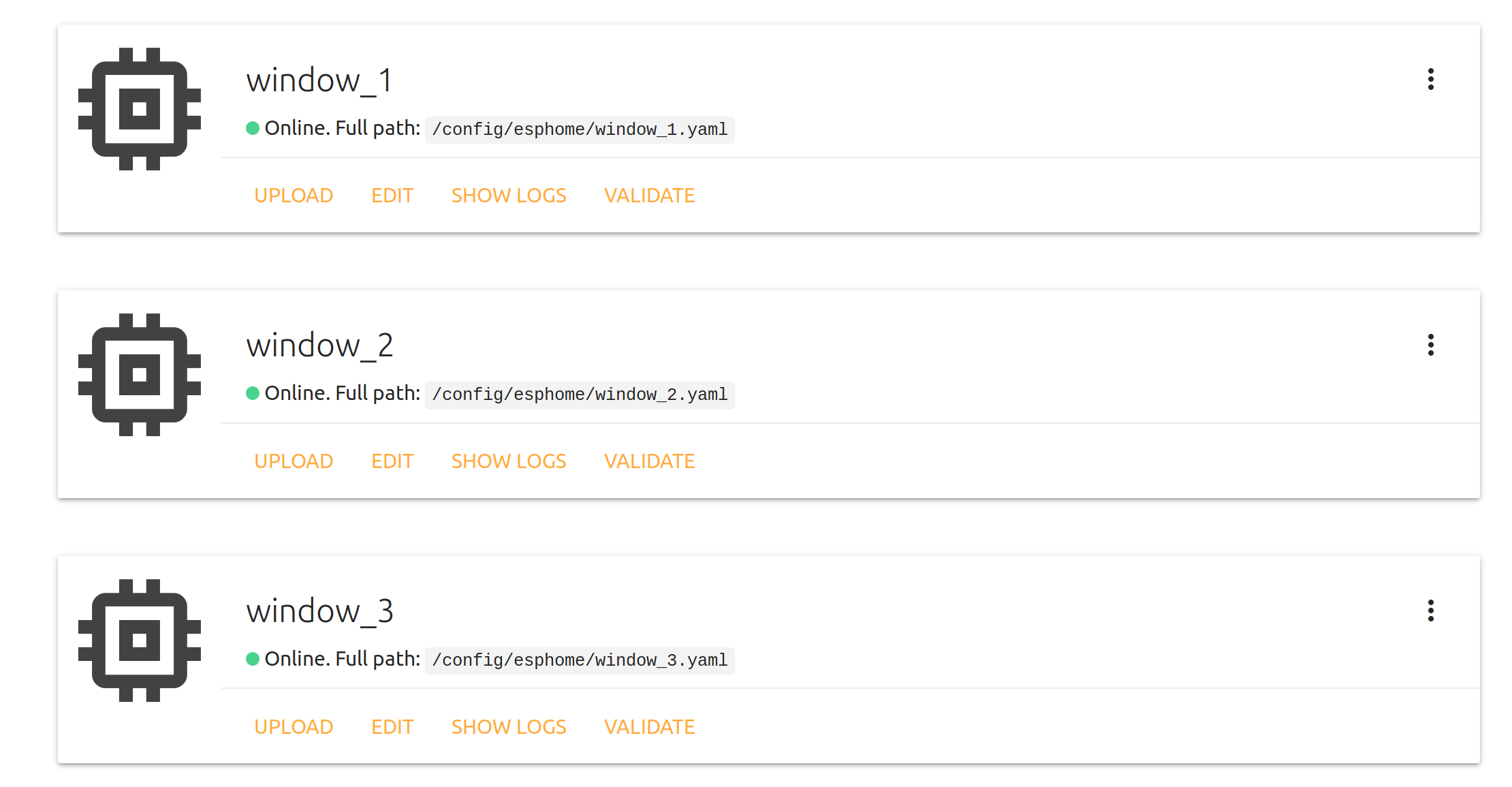Edit the window_3 configuration

point(392,727)
